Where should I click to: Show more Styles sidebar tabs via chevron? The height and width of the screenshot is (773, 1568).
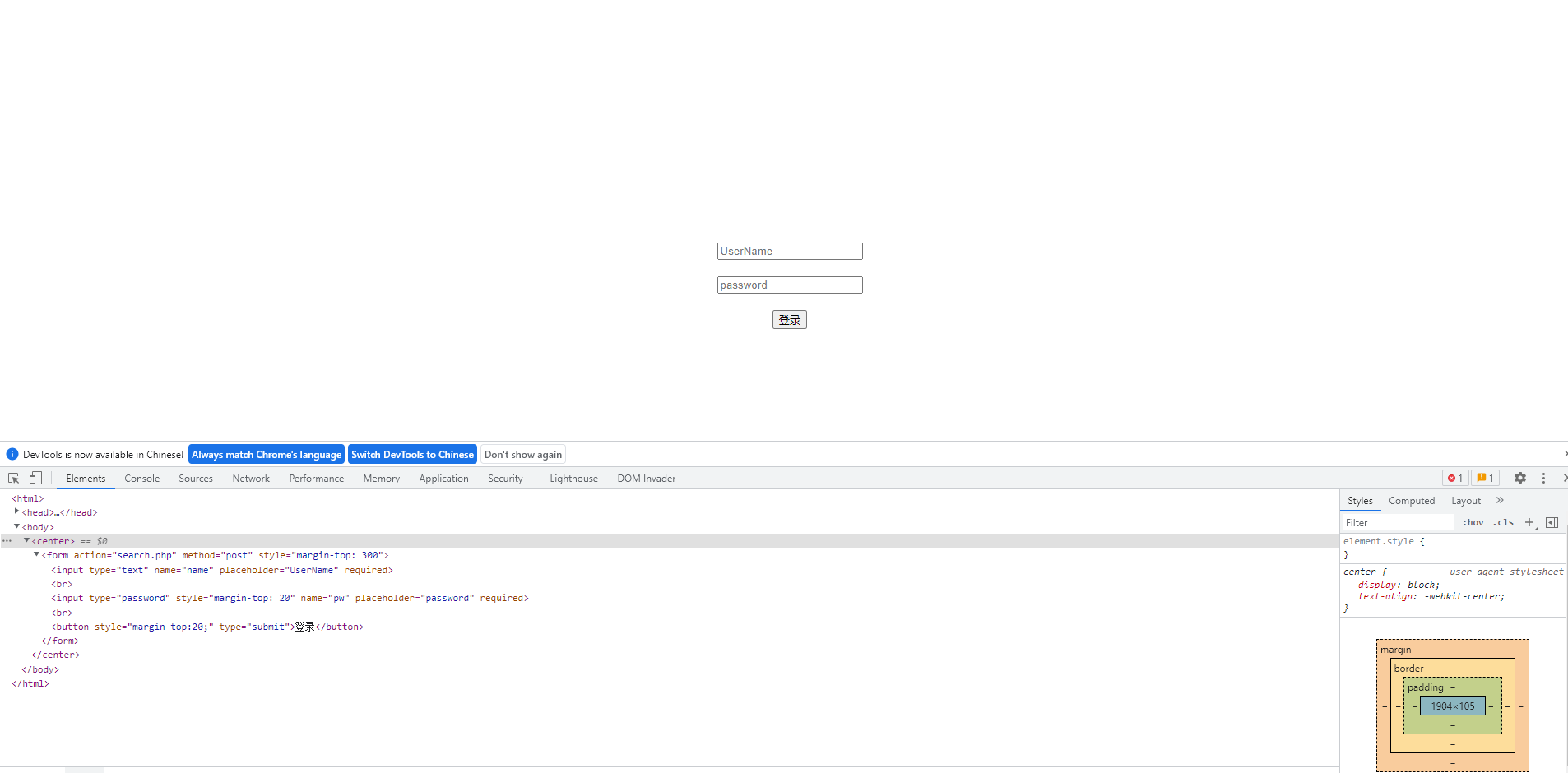1500,500
